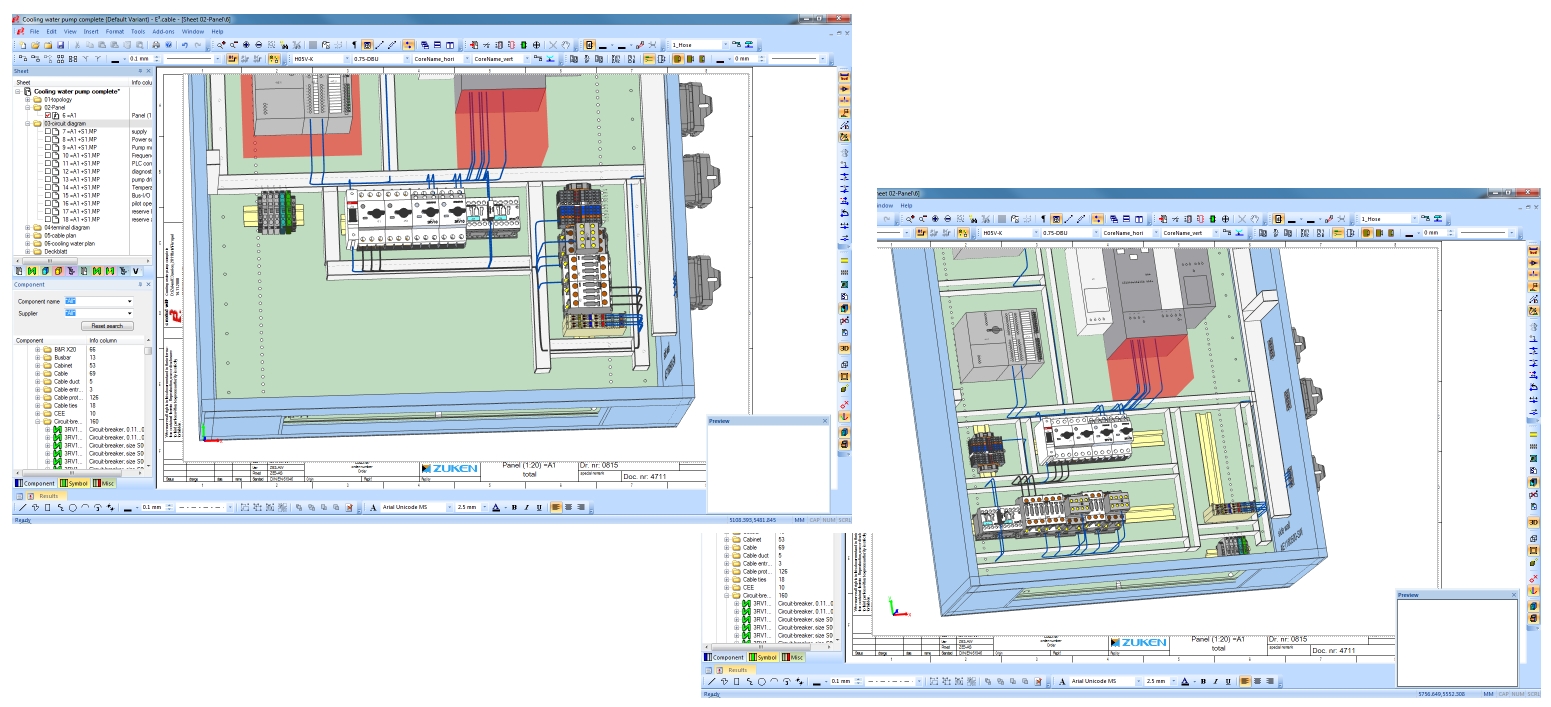This screenshot has height=707, width=1551.
Task: Check the box for sheet 7 =A1 +S1.MP
Action: click(x=47, y=132)
